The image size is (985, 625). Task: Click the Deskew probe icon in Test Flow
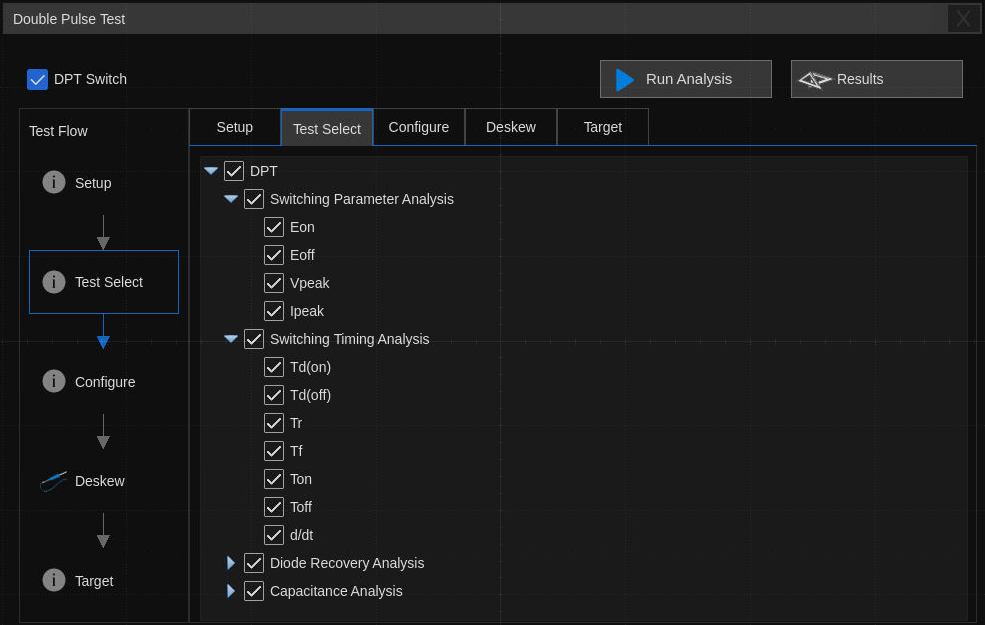[54, 481]
